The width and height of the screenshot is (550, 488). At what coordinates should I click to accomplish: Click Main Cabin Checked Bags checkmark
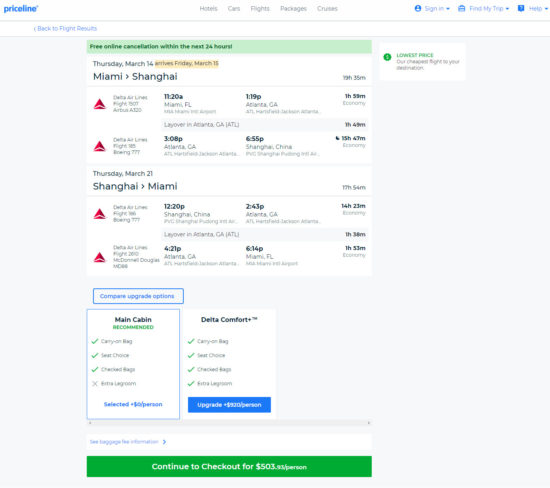coord(95,369)
